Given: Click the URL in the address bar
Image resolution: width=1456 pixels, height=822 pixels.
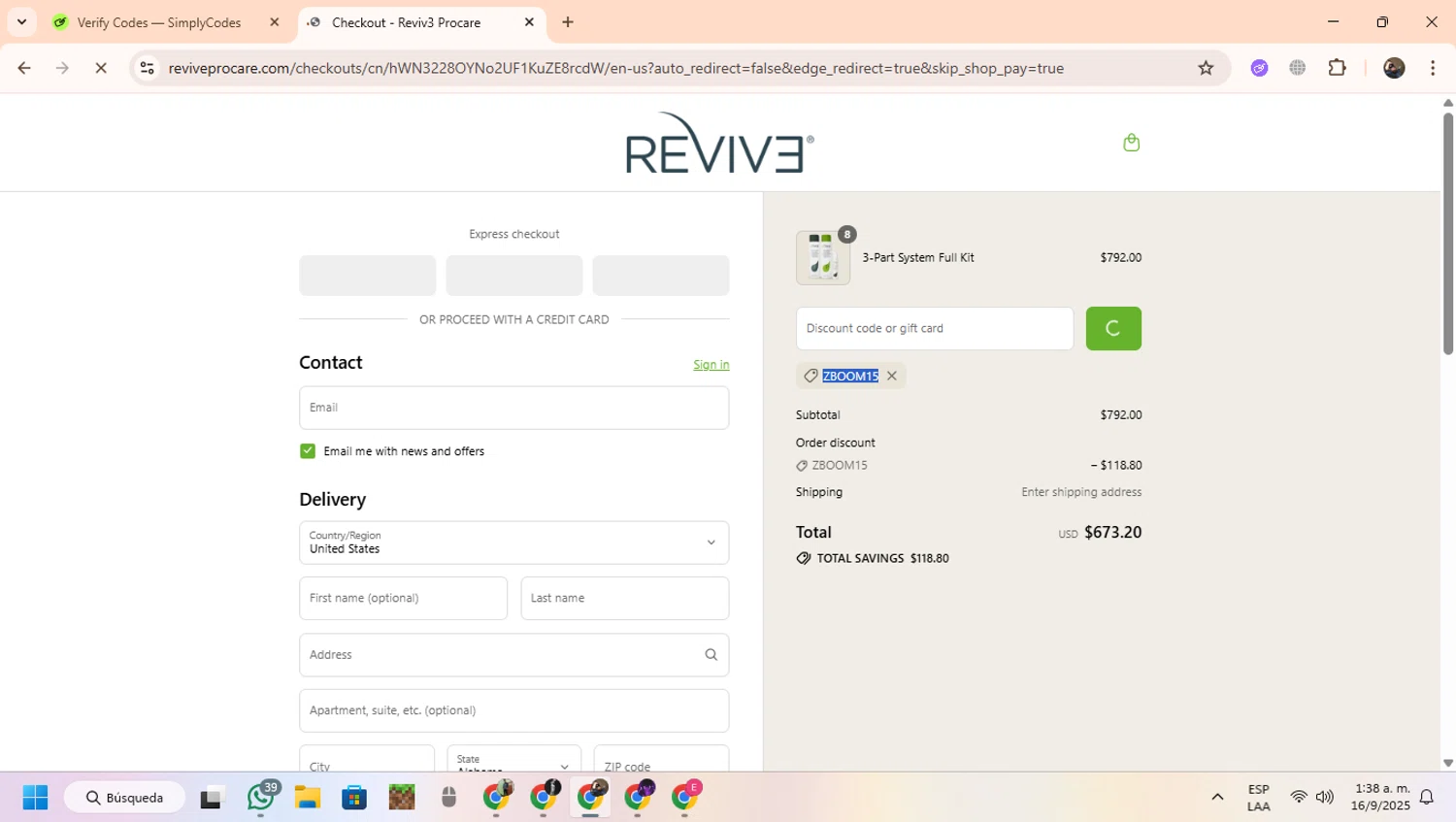Looking at the screenshot, I should [x=615, y=68].
